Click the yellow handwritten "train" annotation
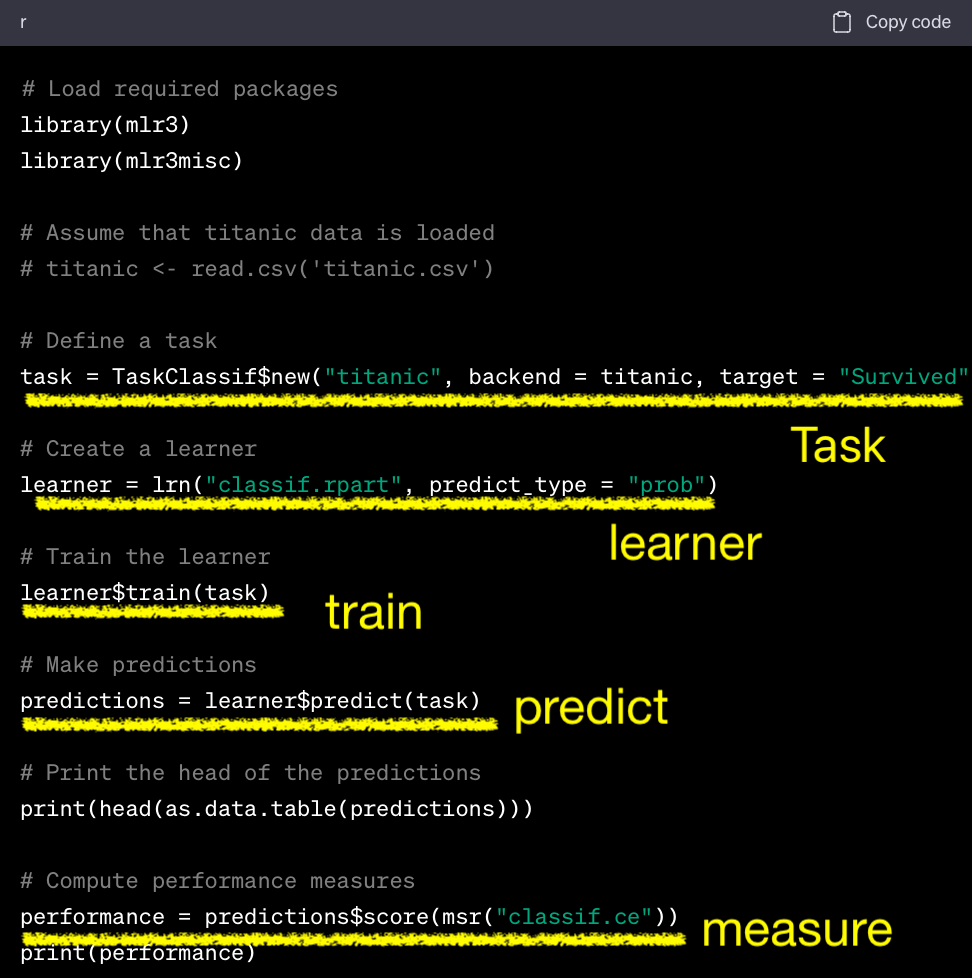 [373, 613]
